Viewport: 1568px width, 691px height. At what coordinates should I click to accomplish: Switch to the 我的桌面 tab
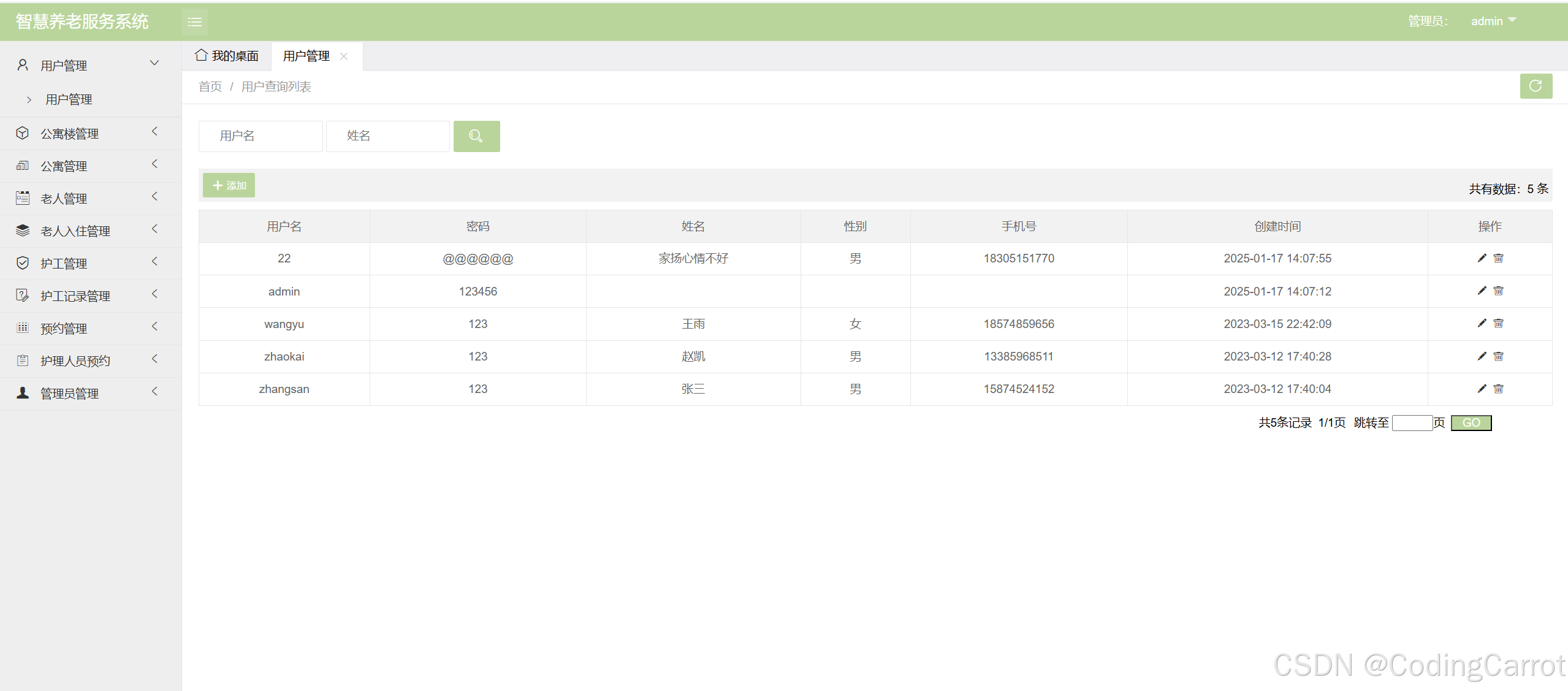(227, 56)
